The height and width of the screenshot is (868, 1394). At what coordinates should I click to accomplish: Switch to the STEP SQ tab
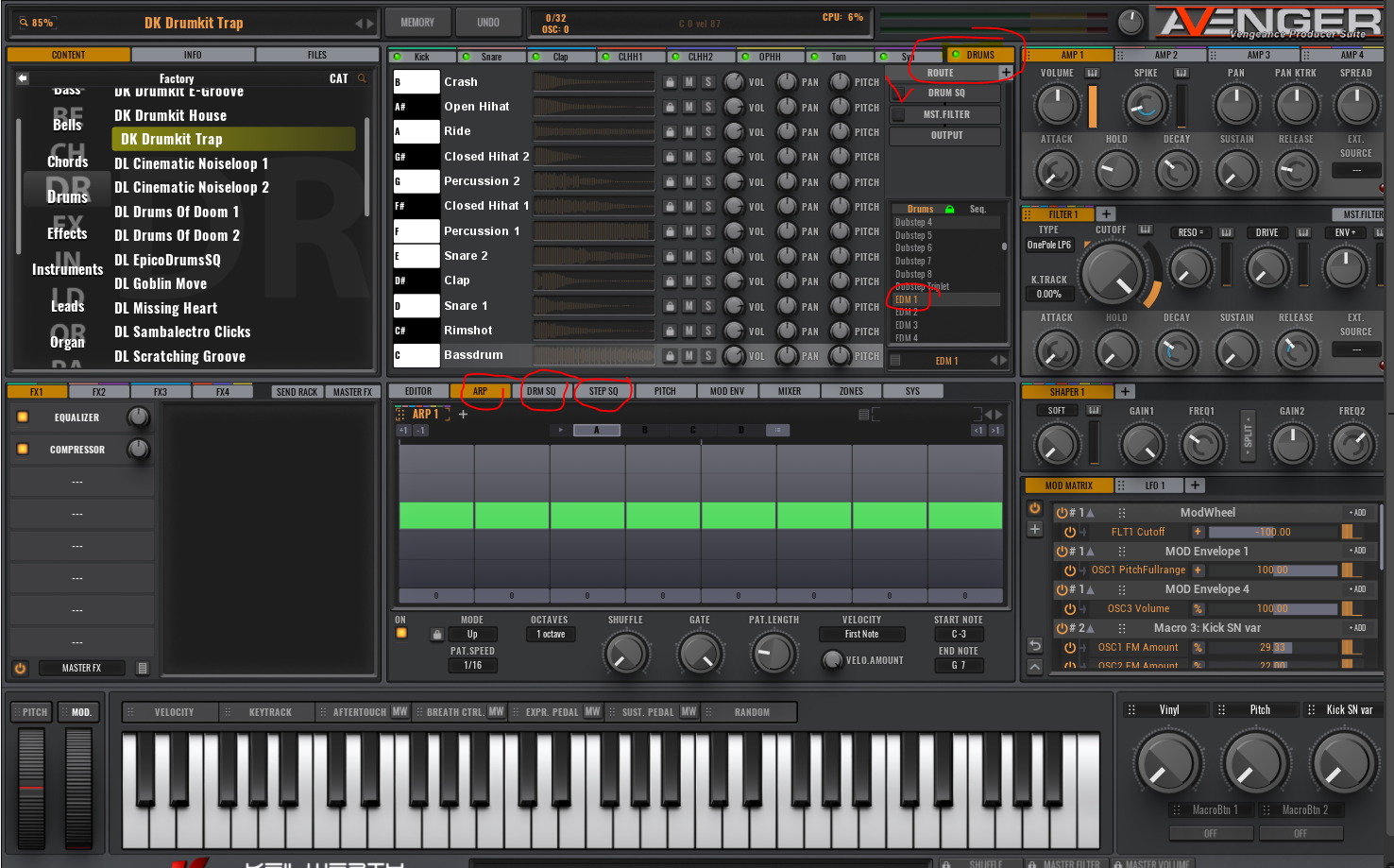pyautogui.click(x=603, y=391)
